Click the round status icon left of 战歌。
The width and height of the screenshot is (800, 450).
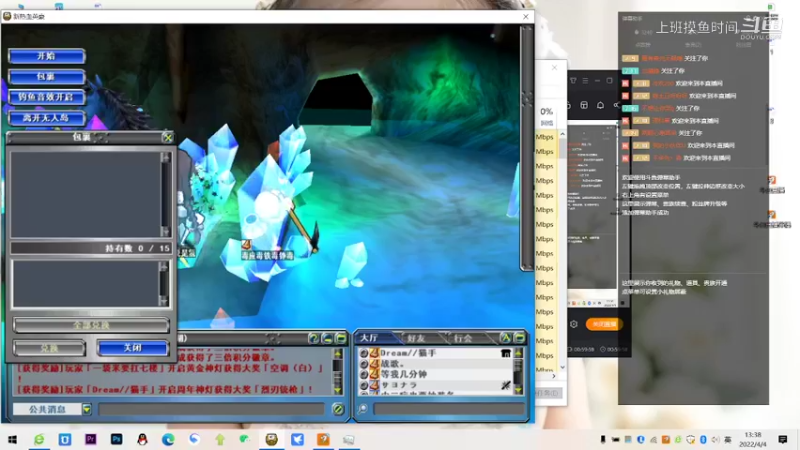[x=364, y=364]
